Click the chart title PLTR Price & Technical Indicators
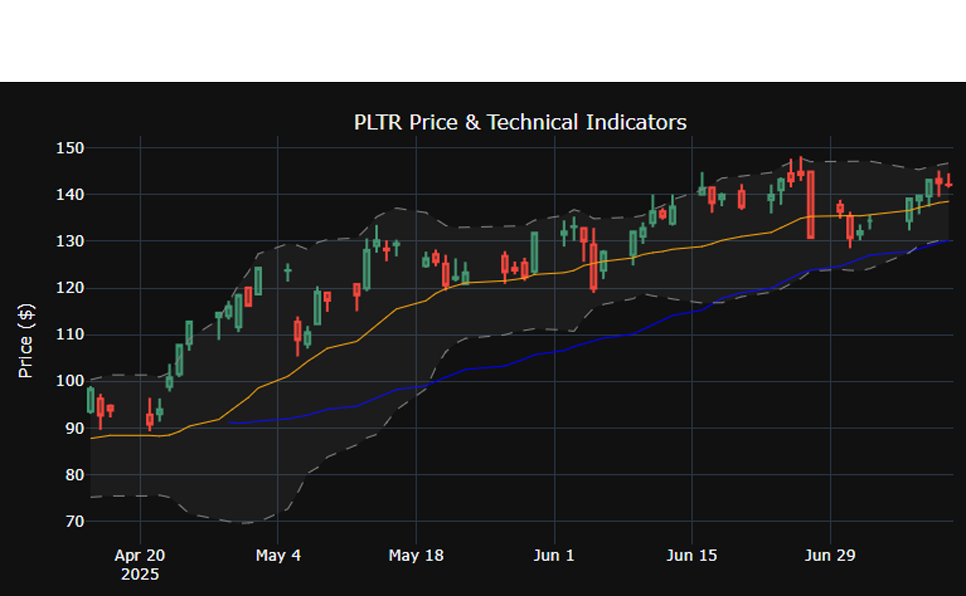The width and height of the screenshot is (966, 596). pos(520,122)
